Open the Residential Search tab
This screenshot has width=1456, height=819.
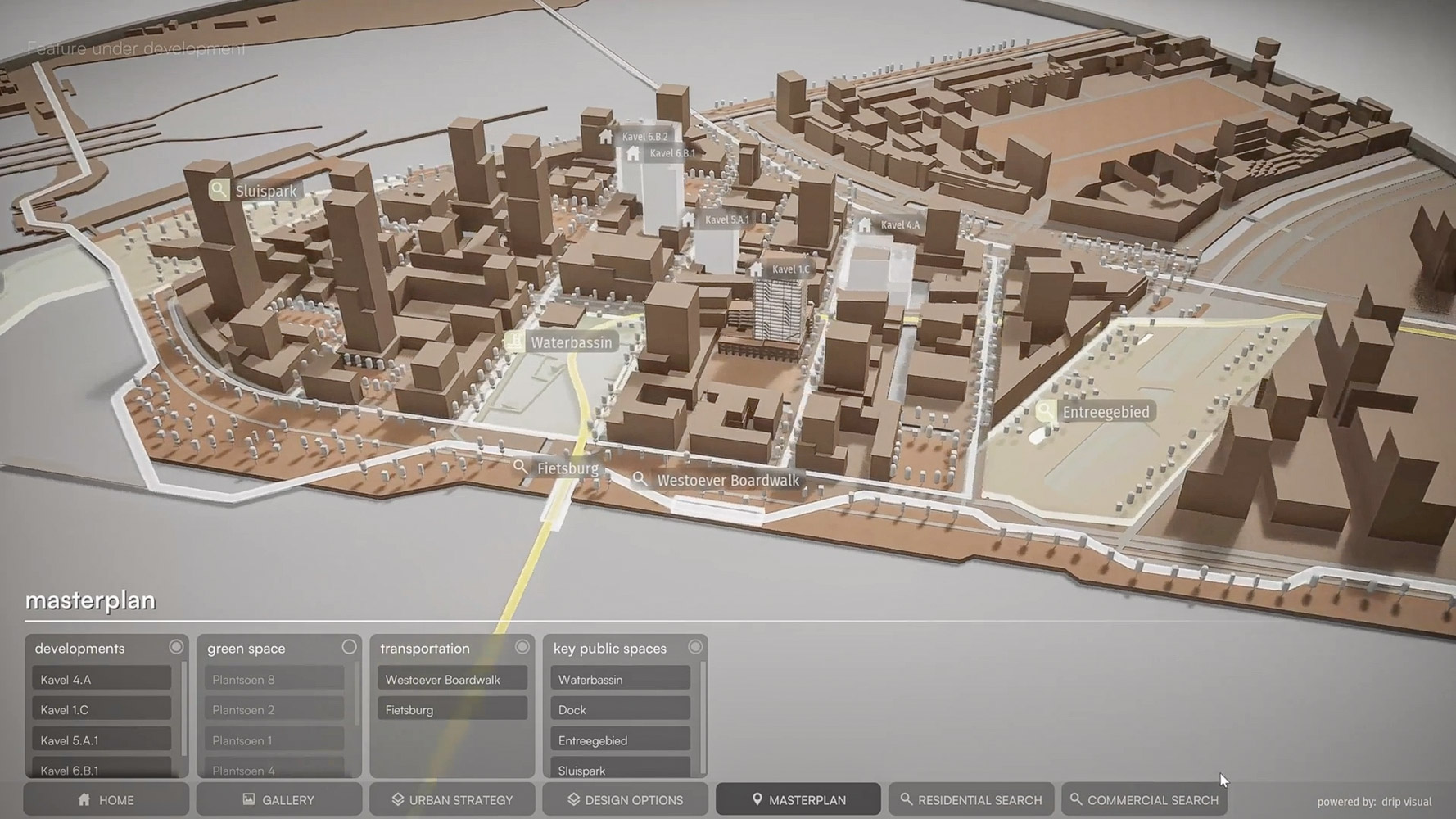tap(971, 799)
